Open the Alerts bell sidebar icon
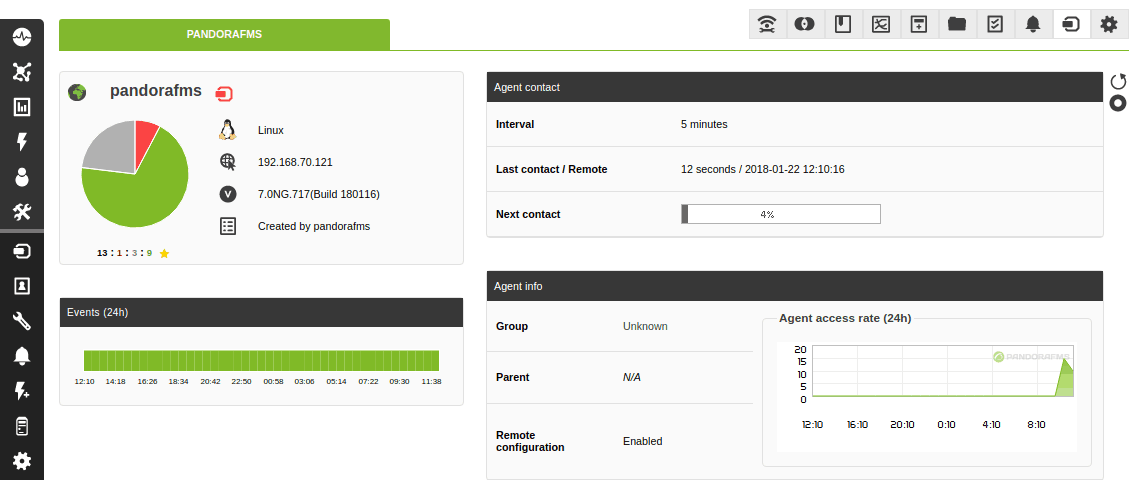 click(22, 356)
